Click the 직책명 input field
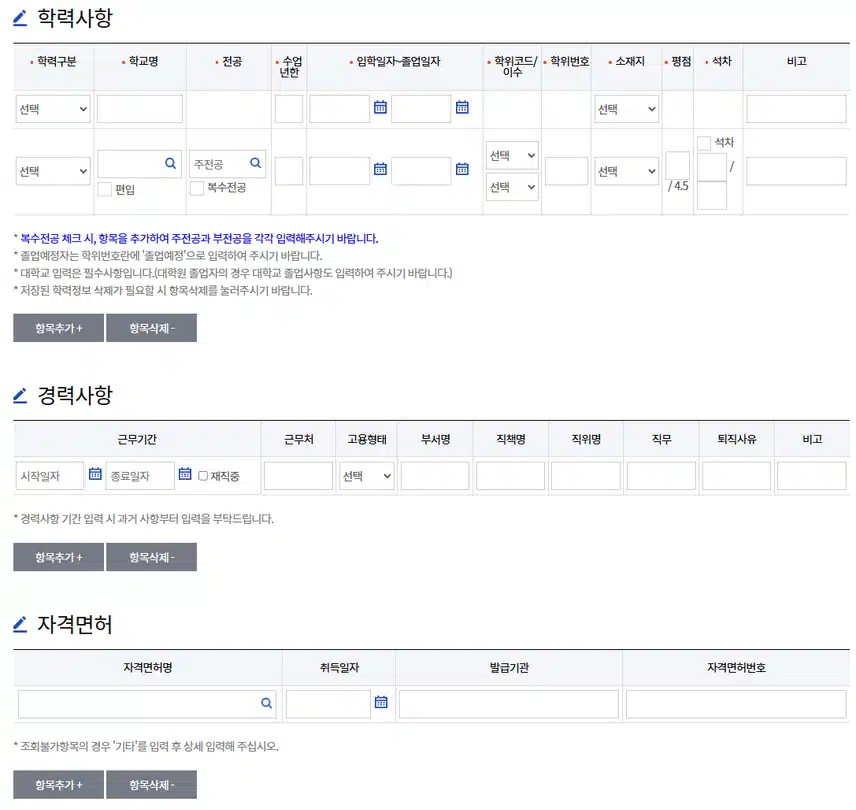The height and width of the screenshot is (810, 856). (510, 476)
